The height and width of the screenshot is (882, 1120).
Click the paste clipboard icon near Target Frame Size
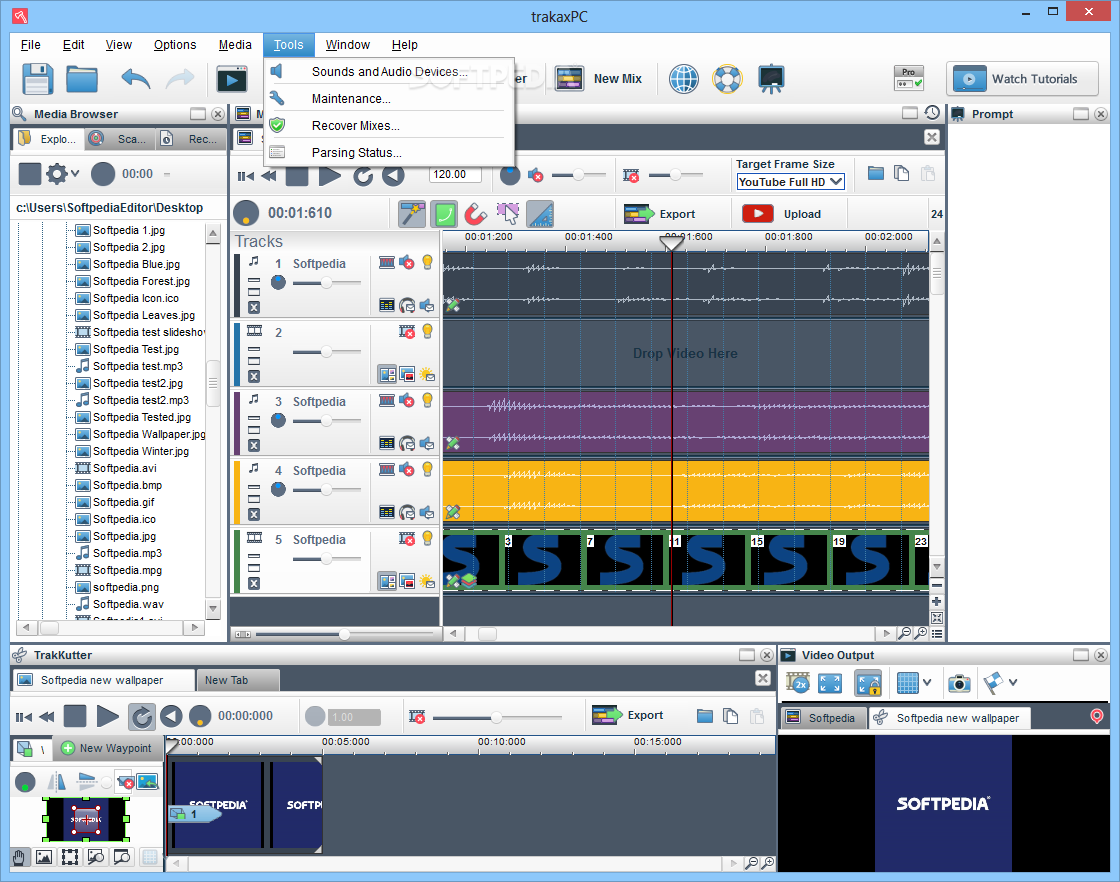pos(928,174)
